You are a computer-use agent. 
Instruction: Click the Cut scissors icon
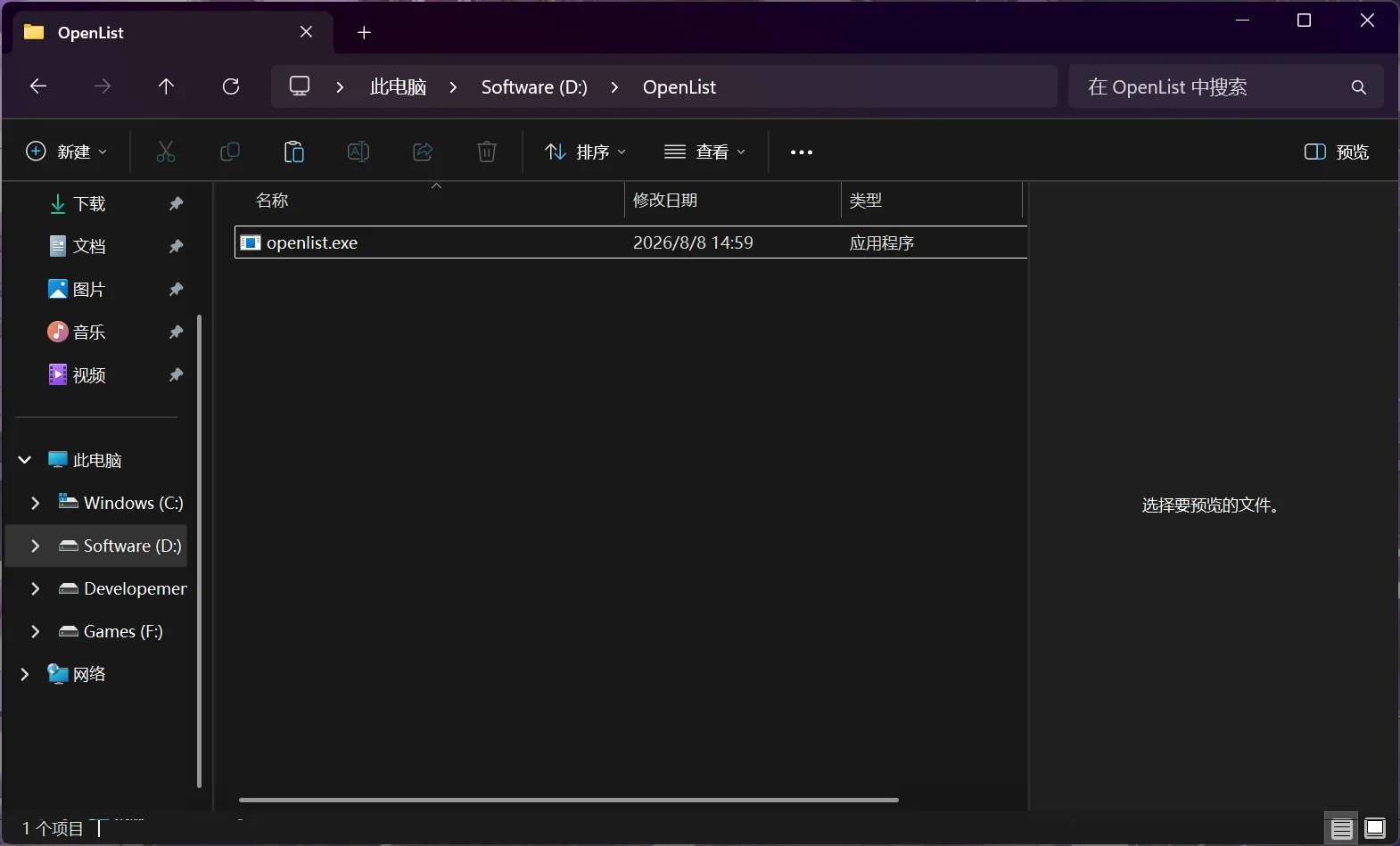tap(166, 152)
